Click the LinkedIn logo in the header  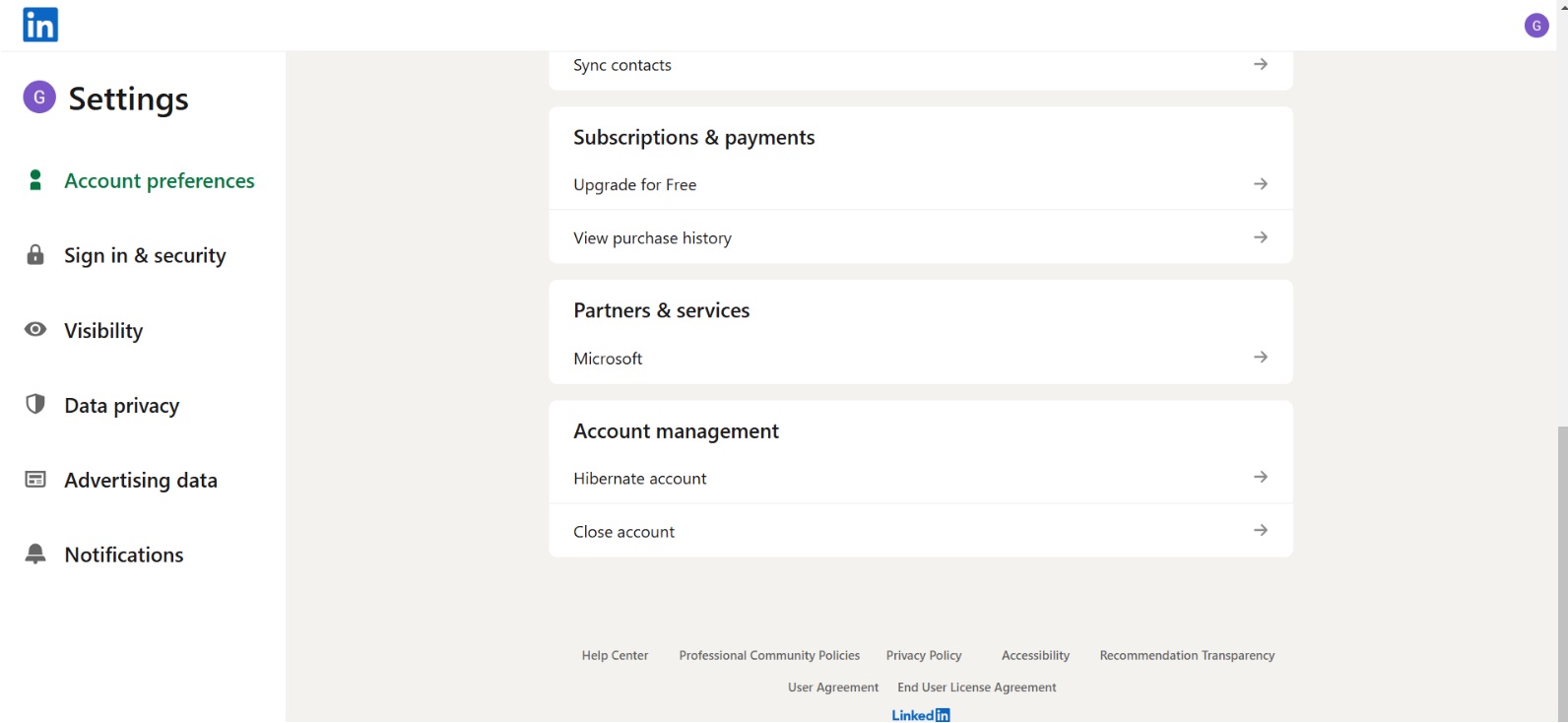point(40,25)
